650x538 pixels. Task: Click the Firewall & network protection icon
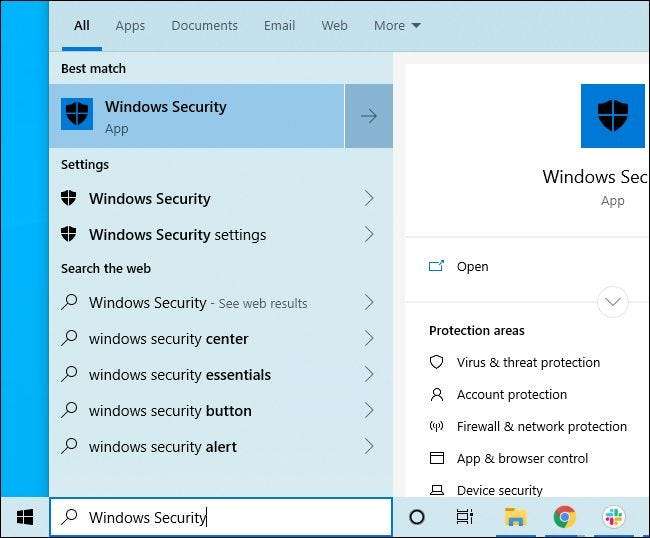pyautogui.click(x=436, y=426)
